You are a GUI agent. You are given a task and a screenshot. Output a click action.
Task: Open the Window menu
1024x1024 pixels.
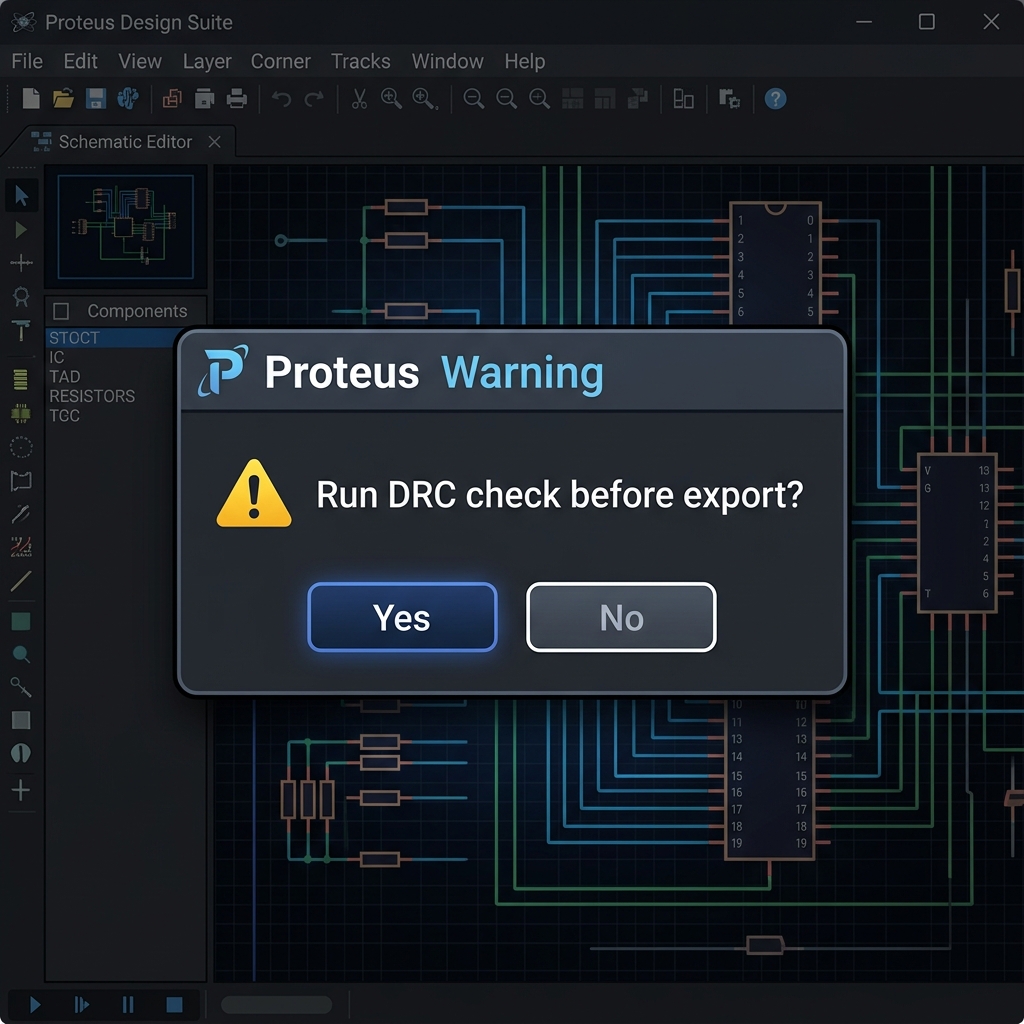click(x=447, y=61)
